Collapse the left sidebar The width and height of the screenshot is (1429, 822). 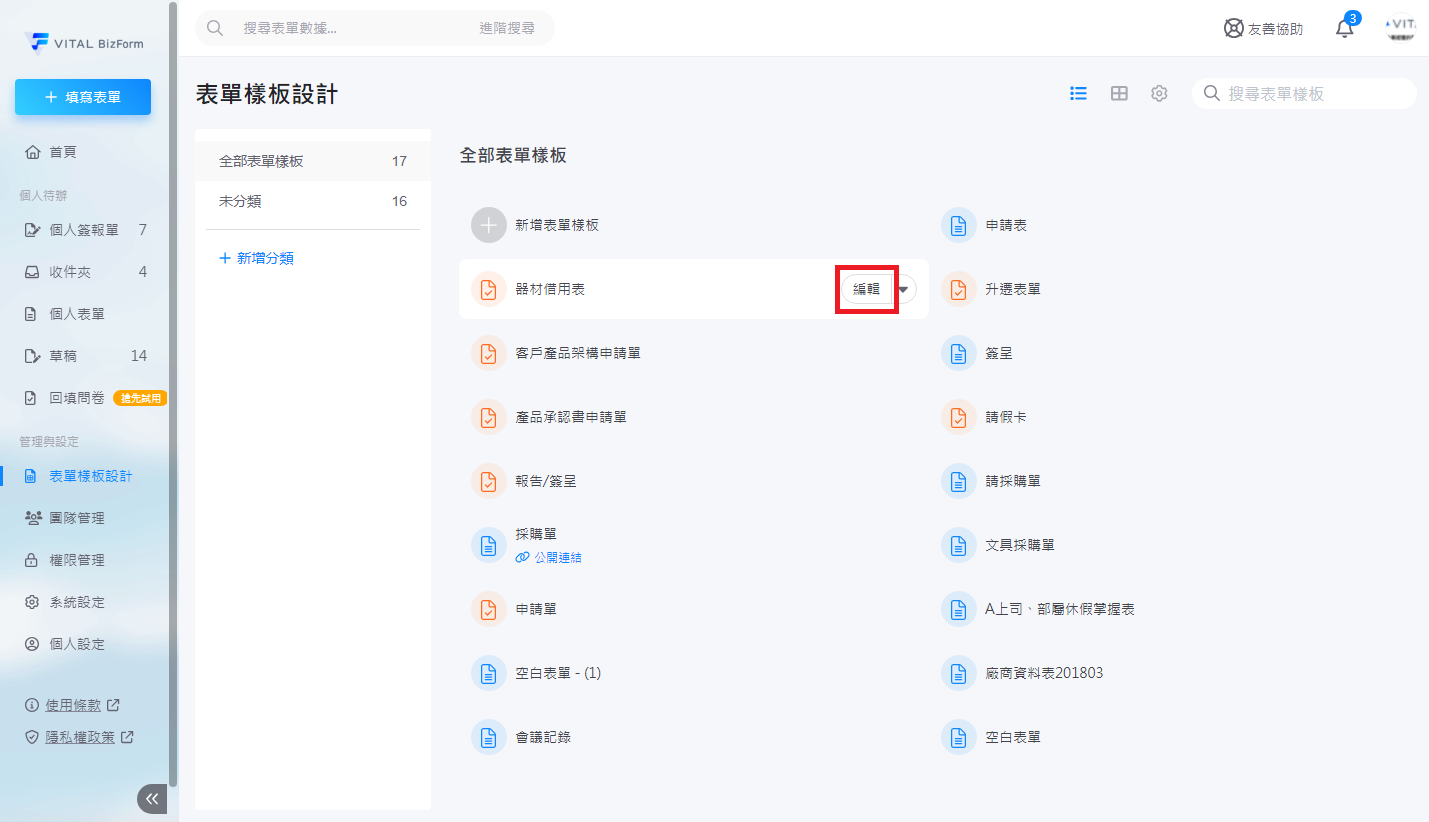click(x=152, y=798)
